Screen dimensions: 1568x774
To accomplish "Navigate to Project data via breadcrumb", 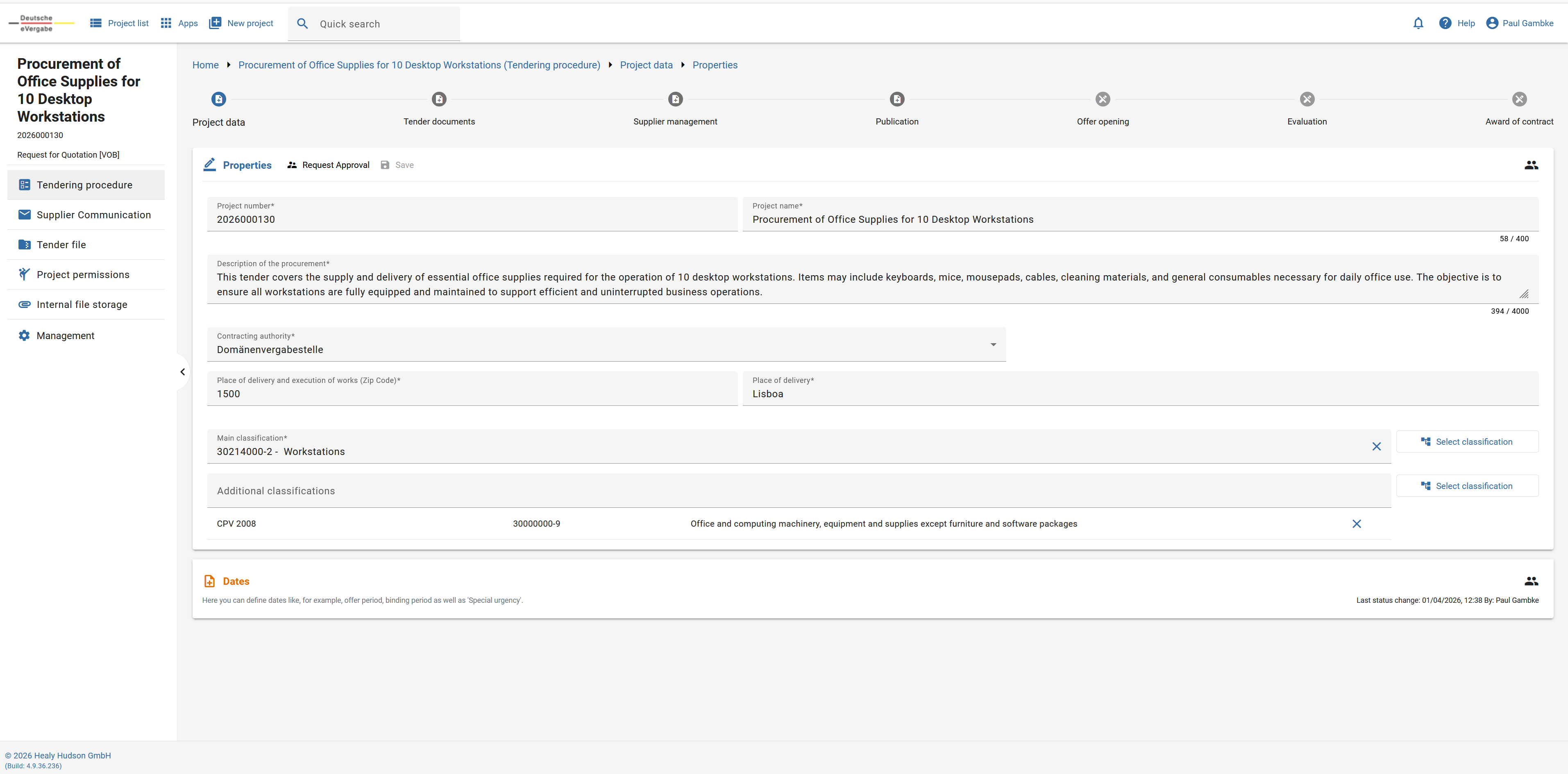I will (647, 65).
